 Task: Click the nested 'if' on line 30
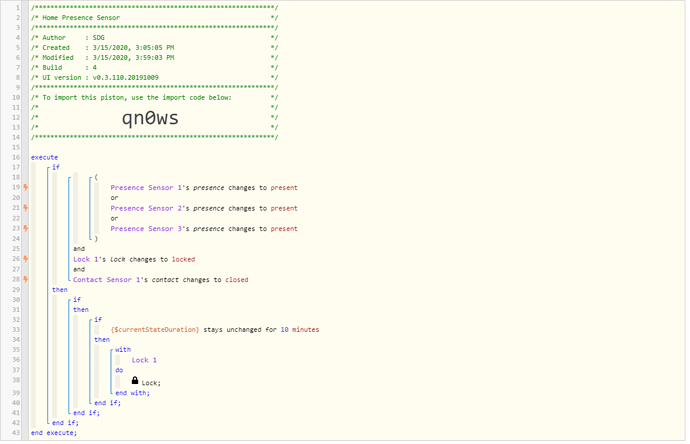77,299
